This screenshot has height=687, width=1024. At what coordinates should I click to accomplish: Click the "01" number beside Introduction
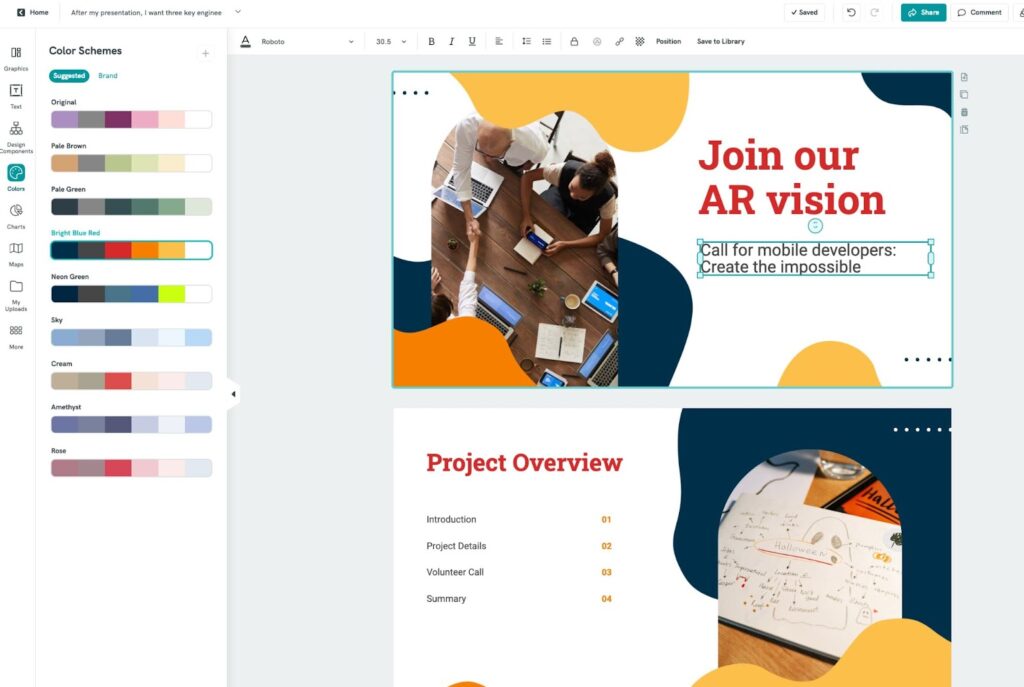click(606, 520)
